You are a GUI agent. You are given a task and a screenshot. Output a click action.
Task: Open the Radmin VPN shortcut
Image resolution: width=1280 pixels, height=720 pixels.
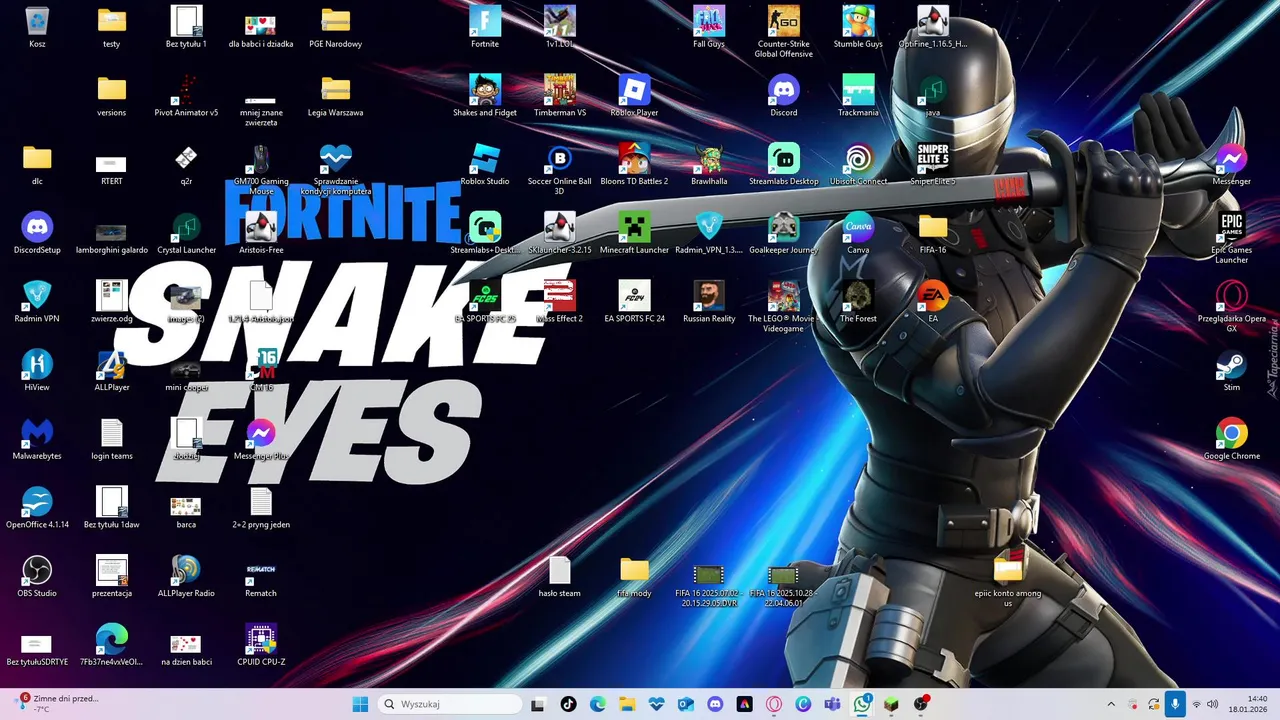point(37,302)
